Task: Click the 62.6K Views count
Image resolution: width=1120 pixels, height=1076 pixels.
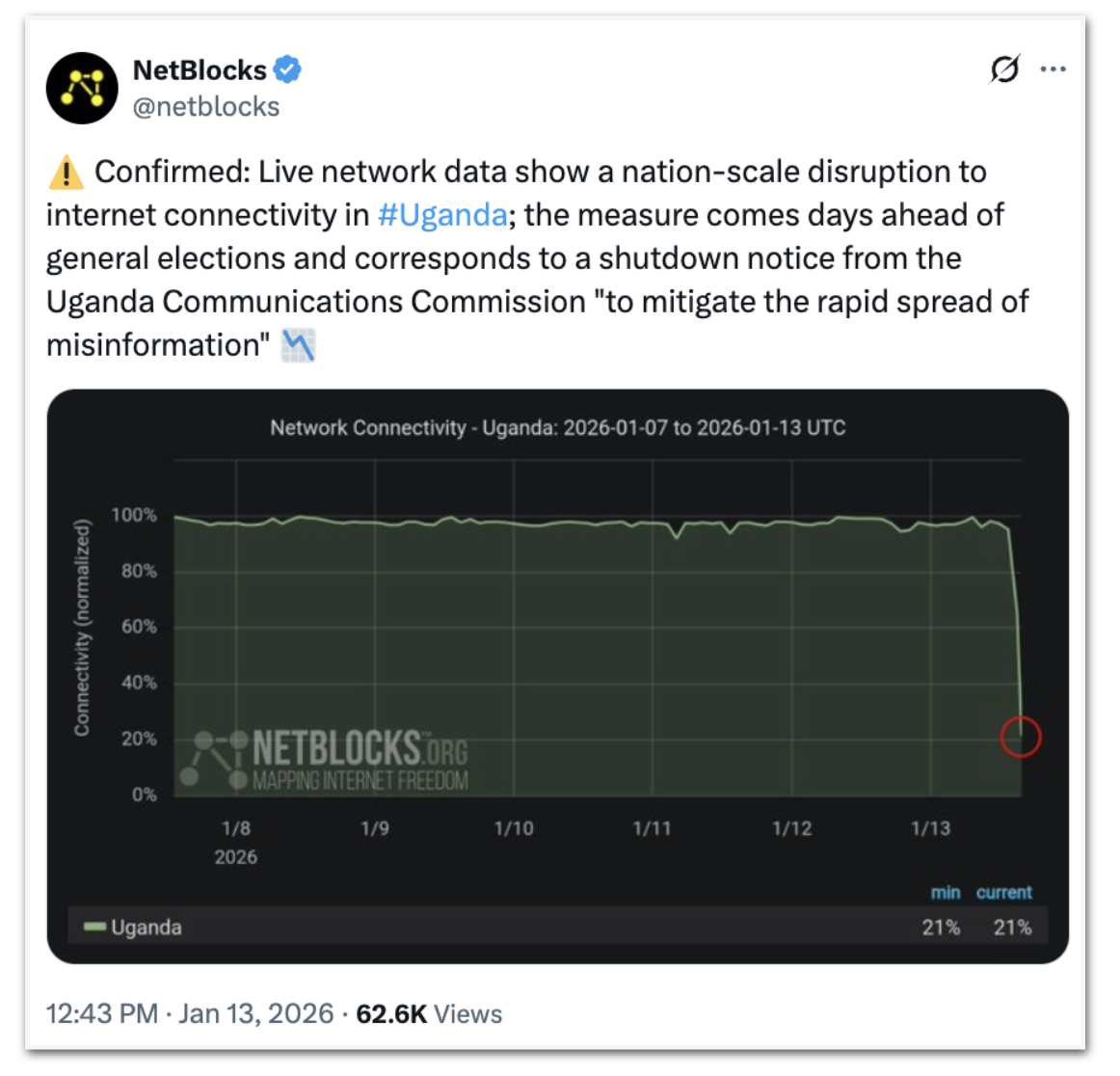Action: coord(429,1014)
